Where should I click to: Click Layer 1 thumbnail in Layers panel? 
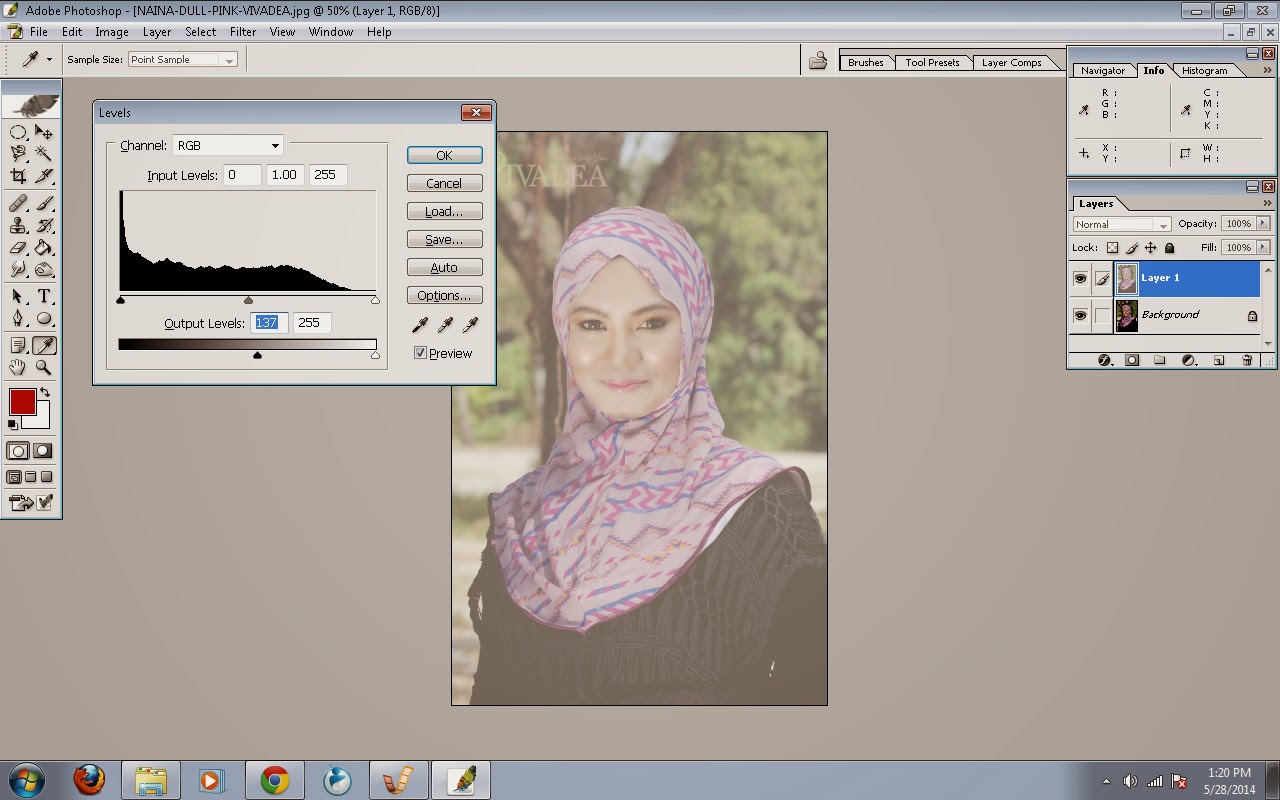click(x=1127, y=278)
